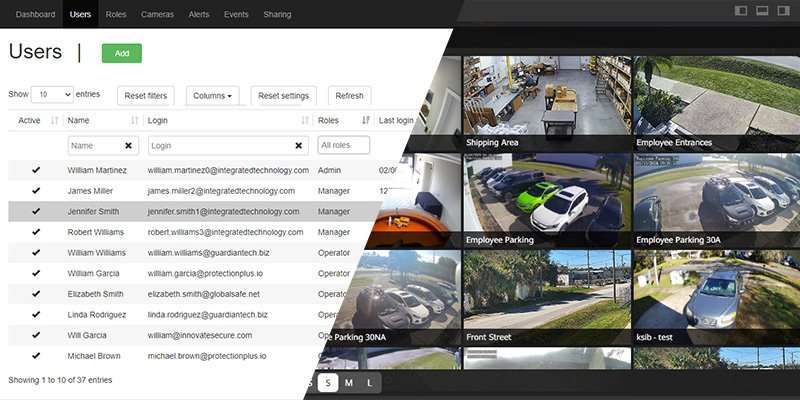This screenshot has height=400, width=800.
Task: Open the Front Street camera feed
Action: [x=547, y=297]
